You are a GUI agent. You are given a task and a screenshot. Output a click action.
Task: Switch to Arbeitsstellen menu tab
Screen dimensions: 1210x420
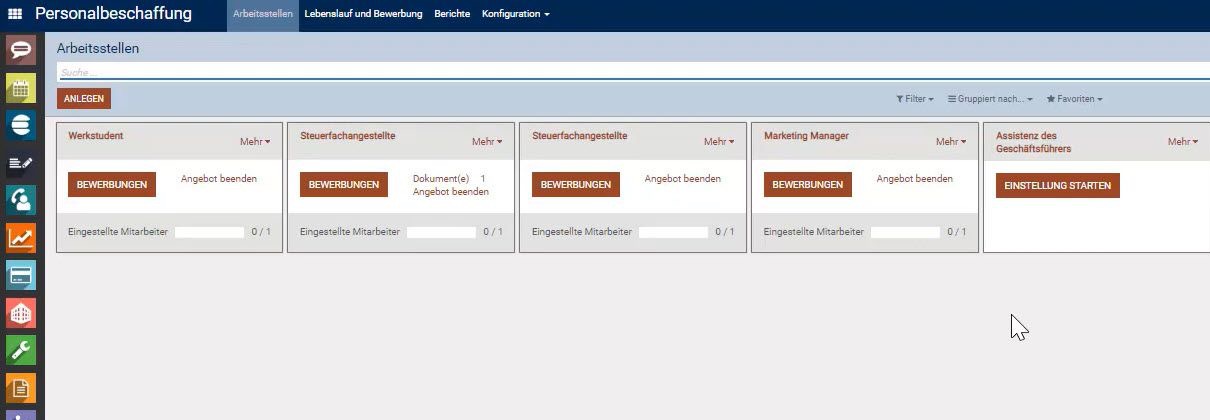click(x=263, y=15)
